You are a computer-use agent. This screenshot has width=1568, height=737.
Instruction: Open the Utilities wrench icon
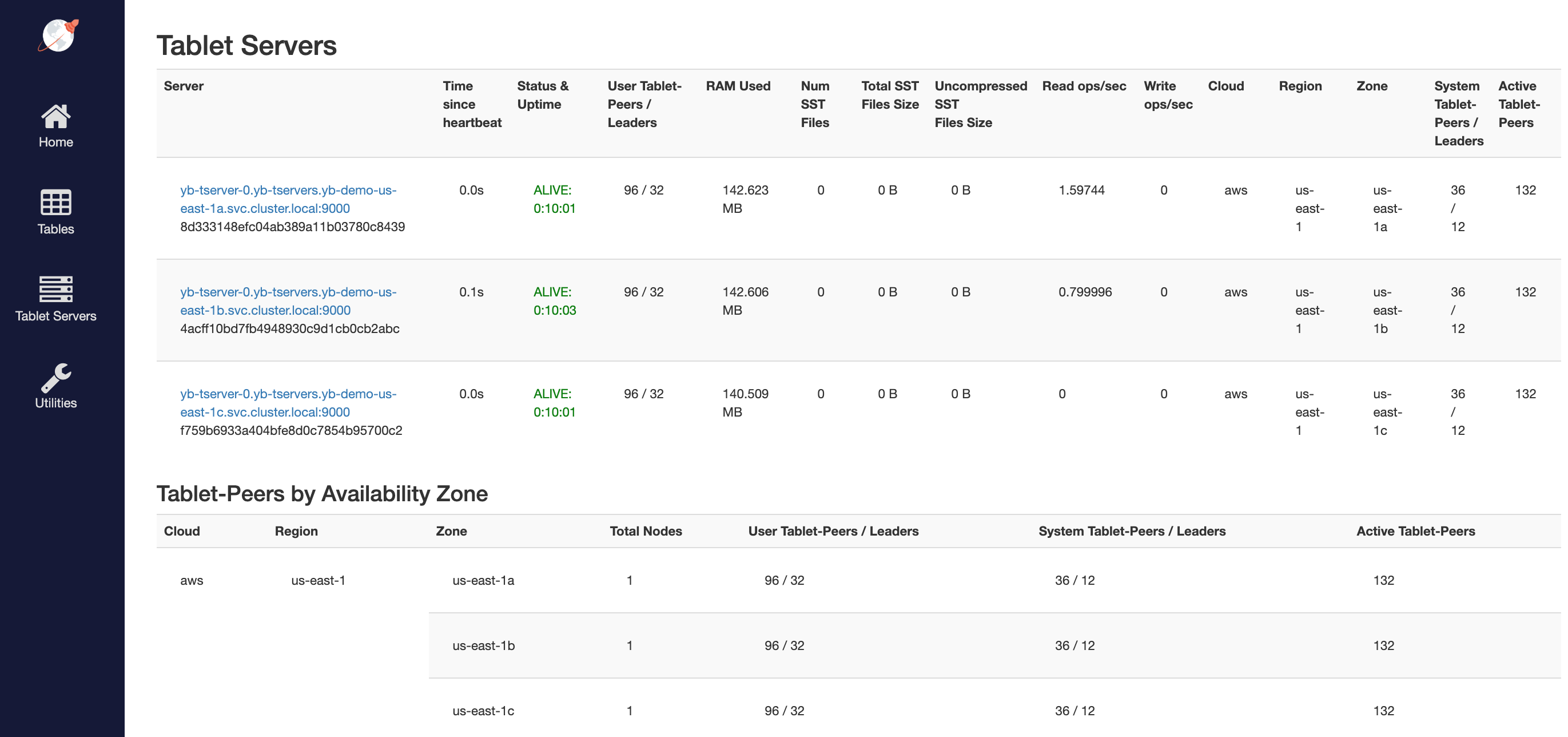[55, 377]
